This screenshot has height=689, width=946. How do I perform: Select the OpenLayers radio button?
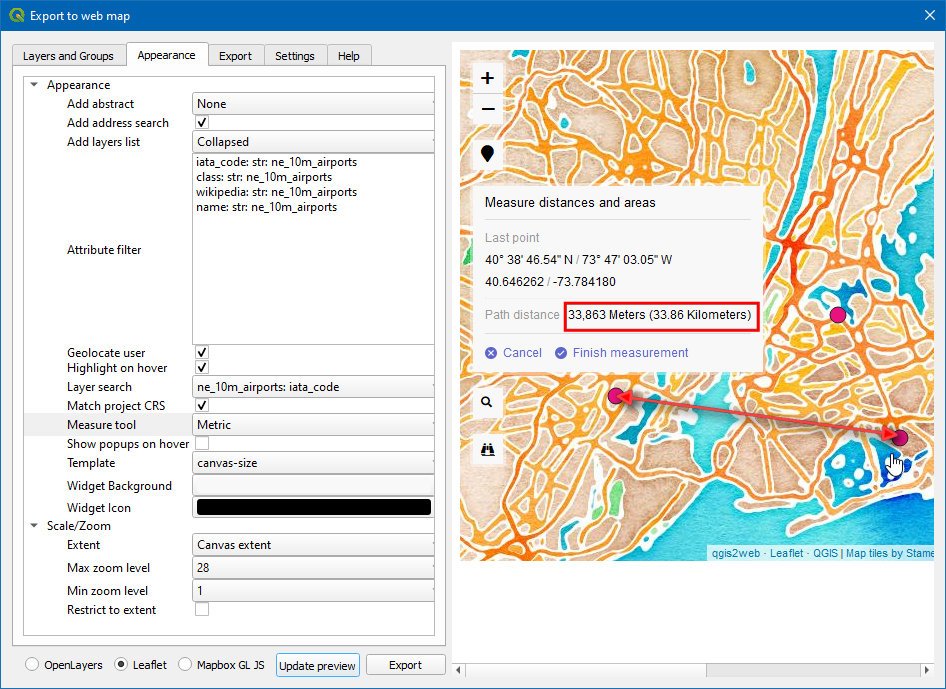click(33, 665)
